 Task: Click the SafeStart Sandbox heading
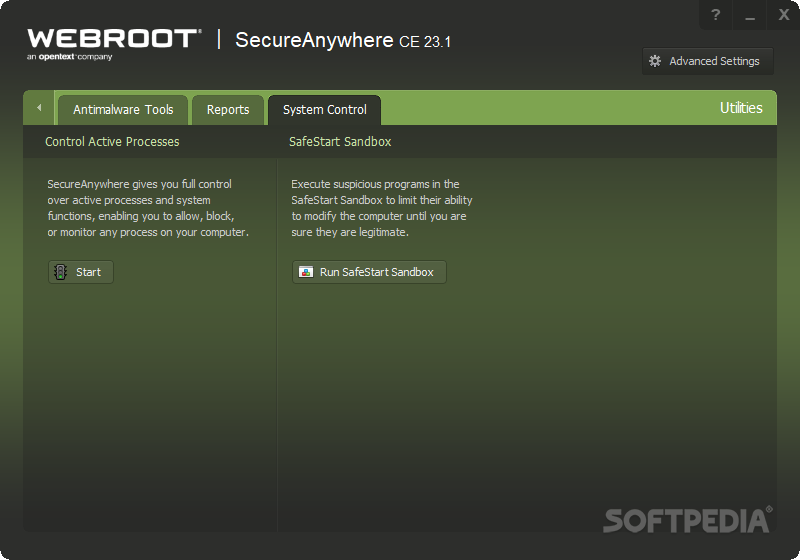tap(340, 142)
